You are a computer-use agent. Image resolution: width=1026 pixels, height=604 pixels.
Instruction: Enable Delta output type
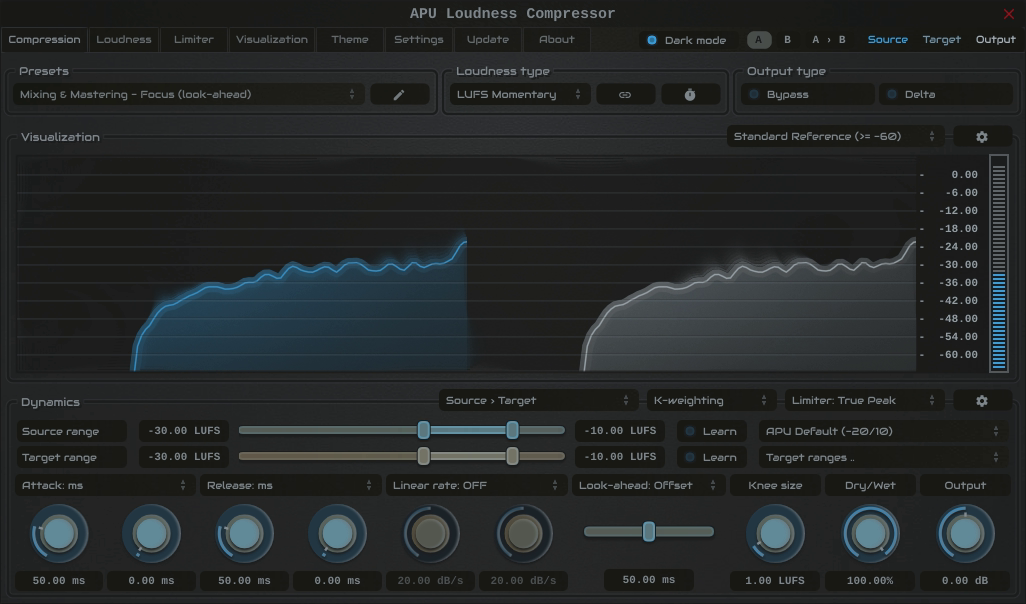[x=946, y=95]
